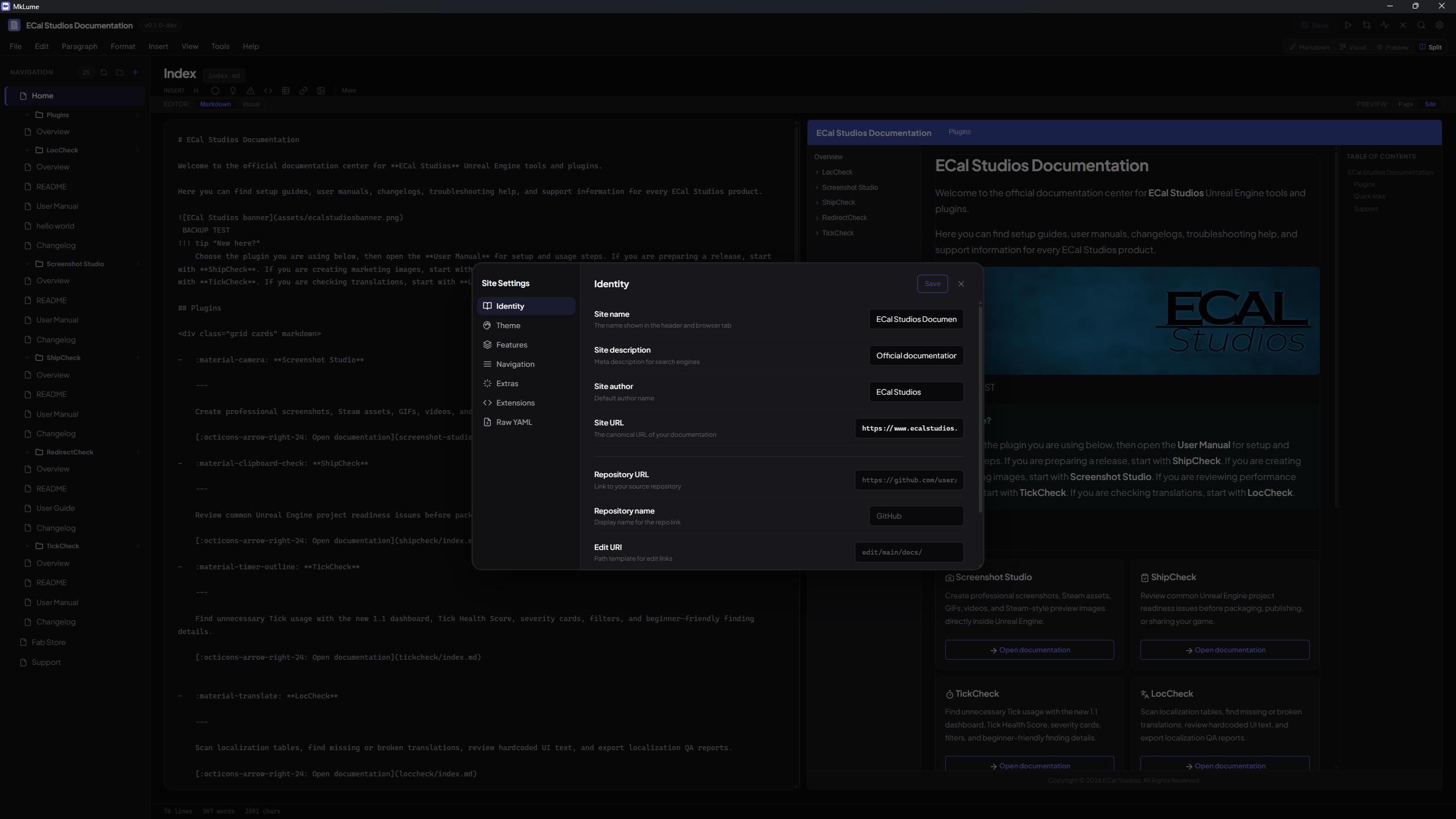Click the Extras sparkle icon in Site Settings
Viewport: 1456px width, 819px height.
coord(487,383)
